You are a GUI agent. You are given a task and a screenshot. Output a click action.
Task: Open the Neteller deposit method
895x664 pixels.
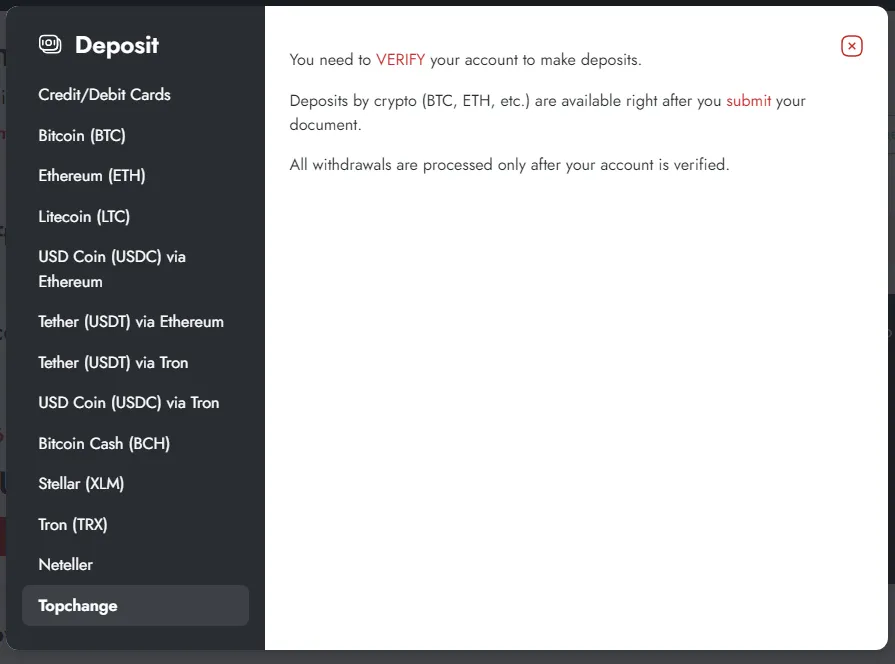click(65, 565)
